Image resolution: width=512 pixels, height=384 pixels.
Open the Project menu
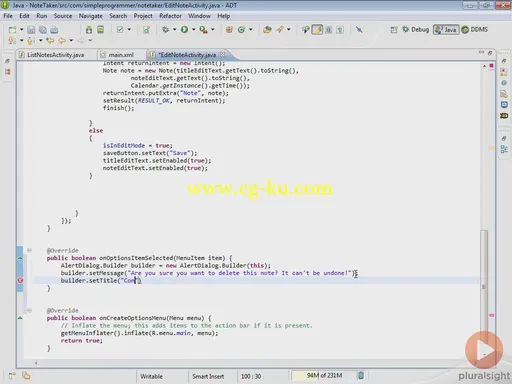[x=143, y=16]
